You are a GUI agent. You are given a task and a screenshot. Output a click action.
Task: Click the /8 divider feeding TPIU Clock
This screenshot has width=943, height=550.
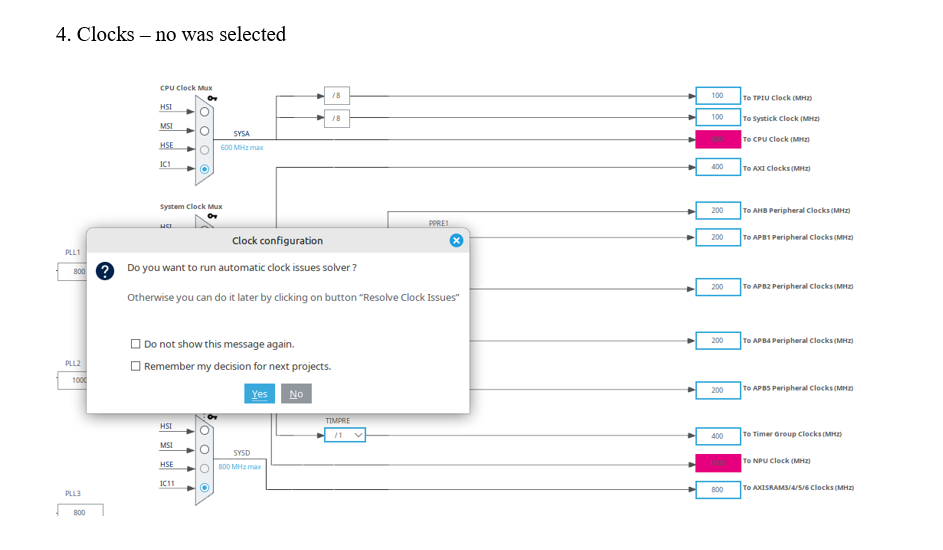337,96
